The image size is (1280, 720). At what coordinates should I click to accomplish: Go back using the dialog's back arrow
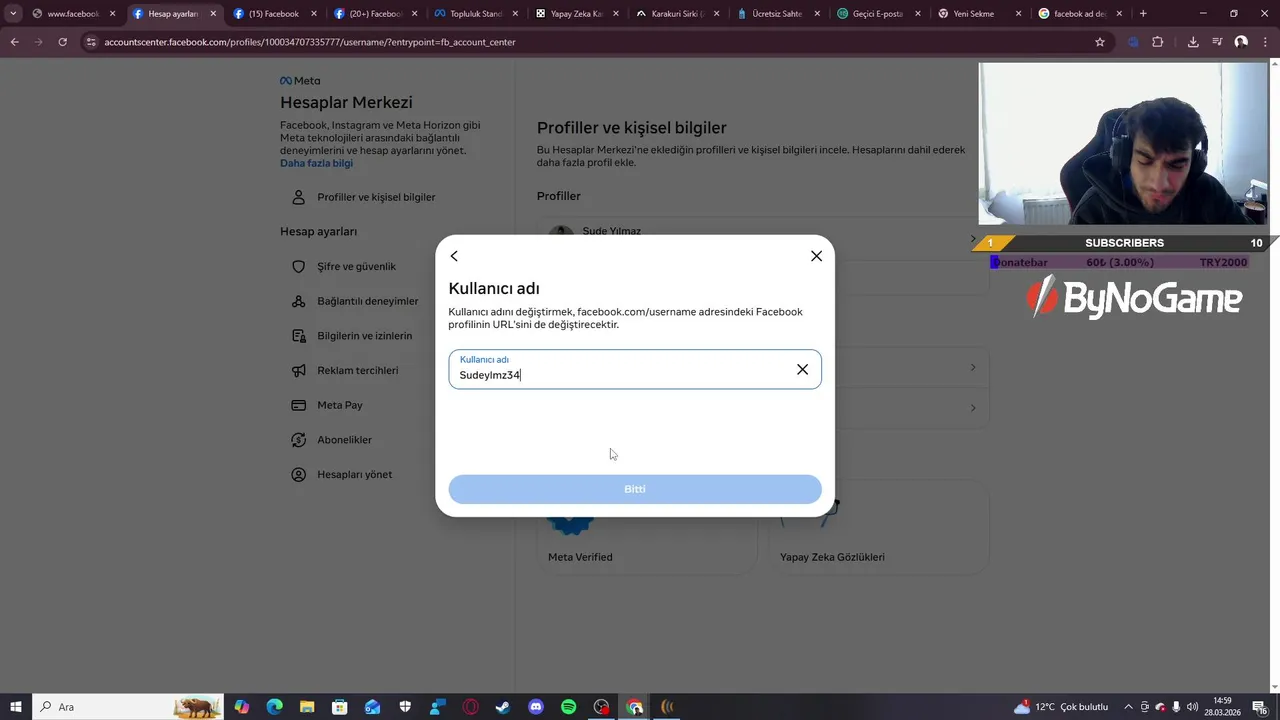point(454,256)
